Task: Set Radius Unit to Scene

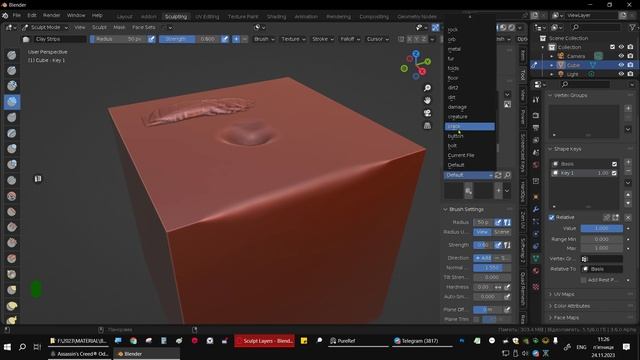Action: tap(502, 232)
